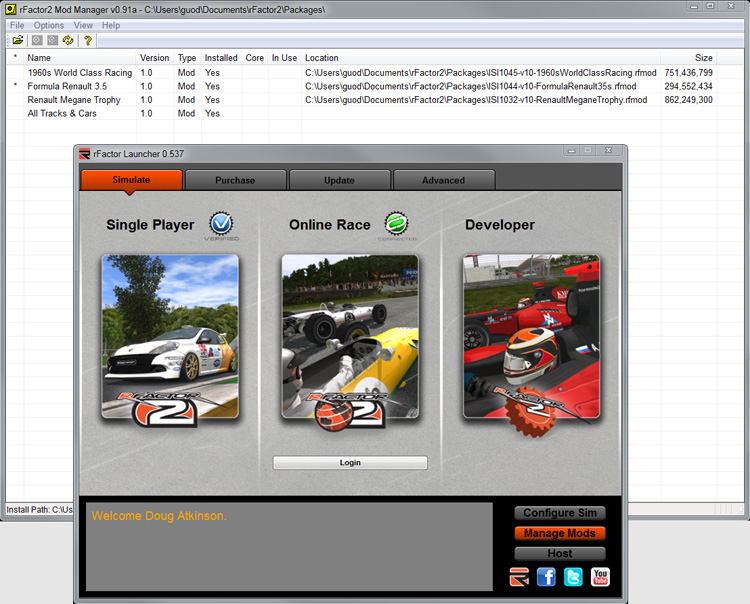Open the Twitter icon link
This screenshot has height=604, width=750.
click(x=573, y=577)
